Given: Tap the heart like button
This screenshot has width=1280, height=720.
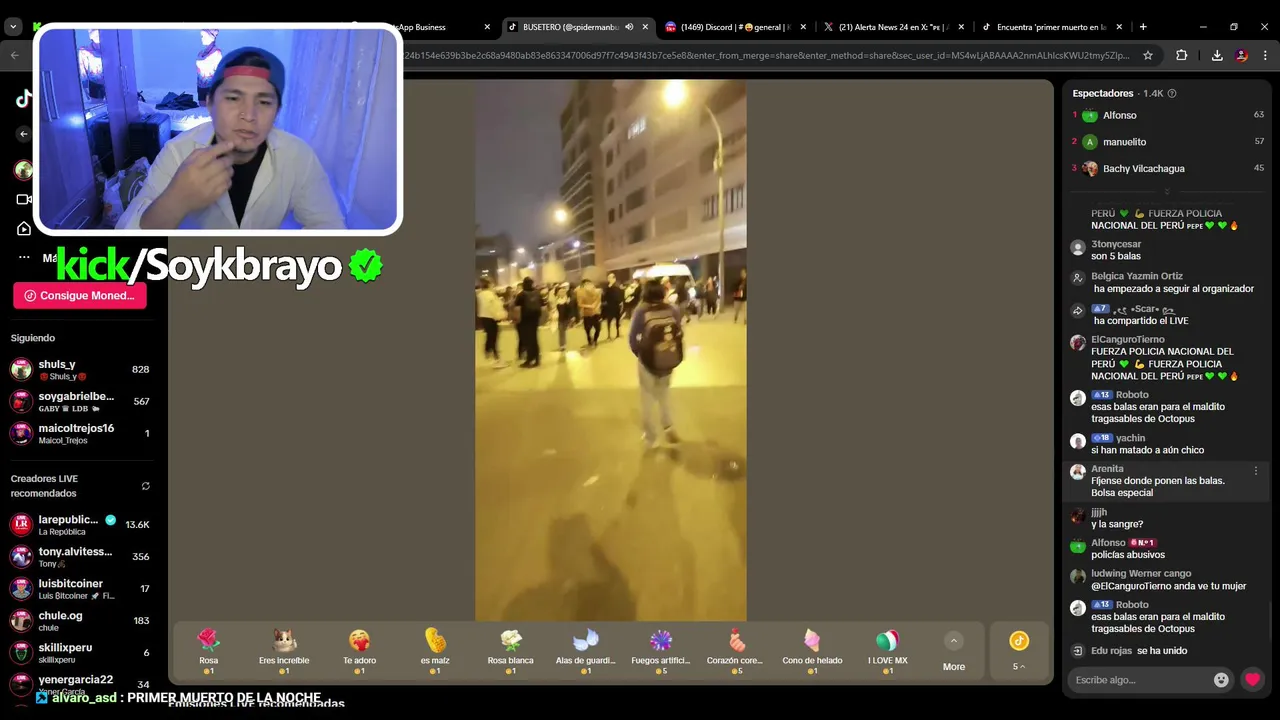Looking at the screenshot, I should pyautogui.click(x=1252, y=680).
